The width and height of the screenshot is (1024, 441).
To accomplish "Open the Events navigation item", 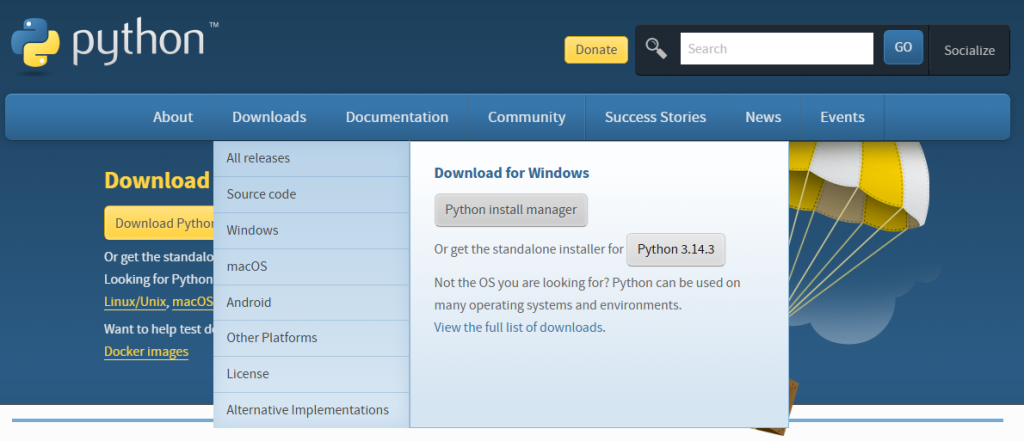I will tap(842, 117).
